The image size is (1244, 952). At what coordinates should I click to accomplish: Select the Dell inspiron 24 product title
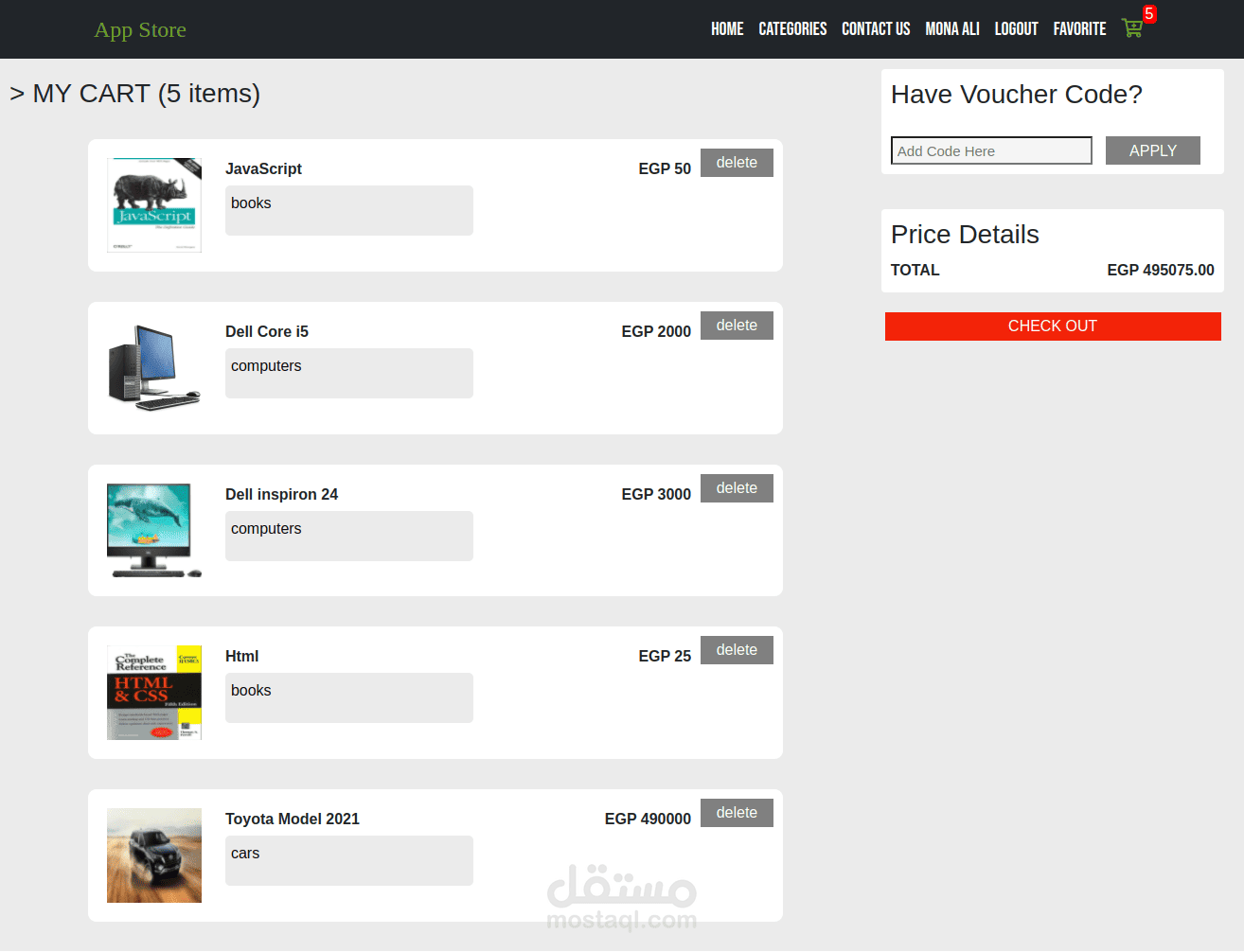(281, 494)
